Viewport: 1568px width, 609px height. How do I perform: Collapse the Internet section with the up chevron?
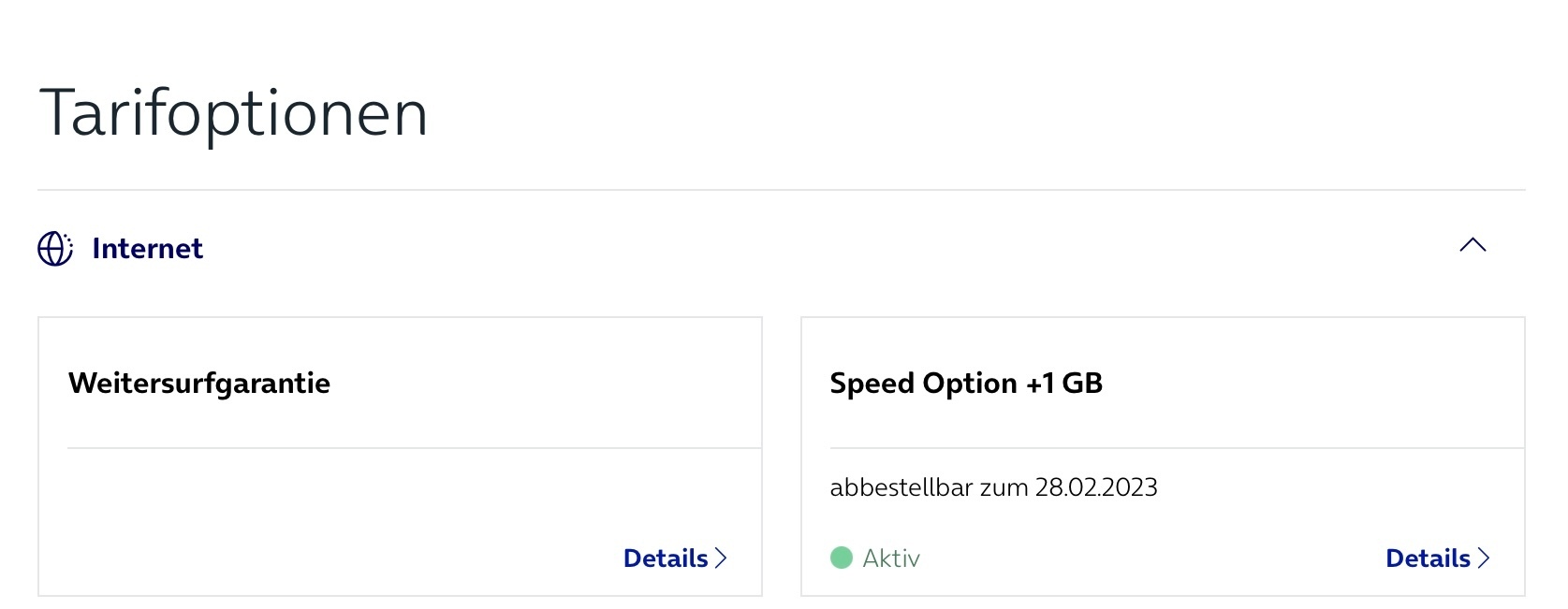tap(1473, 245)
